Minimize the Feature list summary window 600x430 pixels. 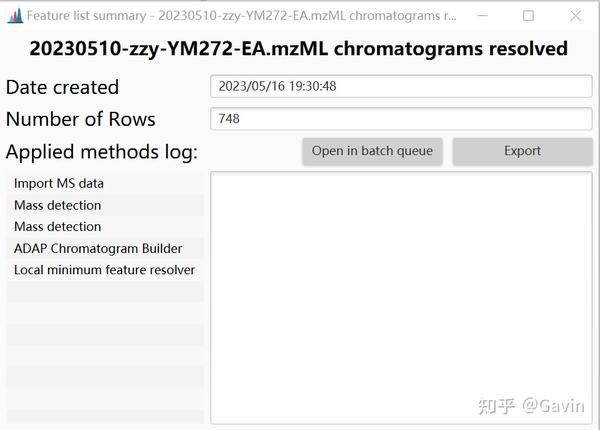click(484, 16)
